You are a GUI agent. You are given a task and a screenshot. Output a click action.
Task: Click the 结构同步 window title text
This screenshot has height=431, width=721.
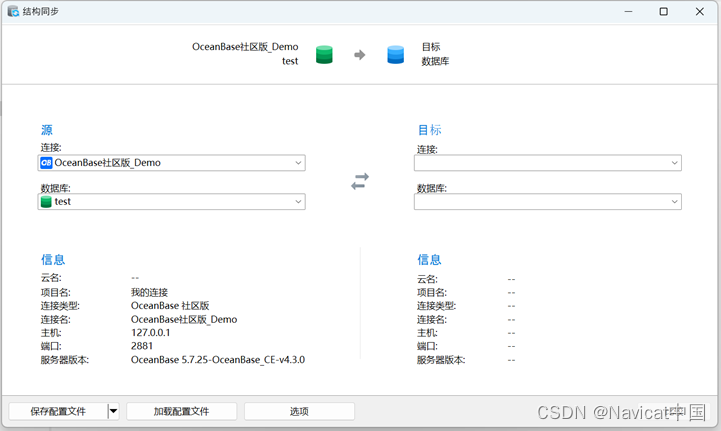tap(41, 11)
